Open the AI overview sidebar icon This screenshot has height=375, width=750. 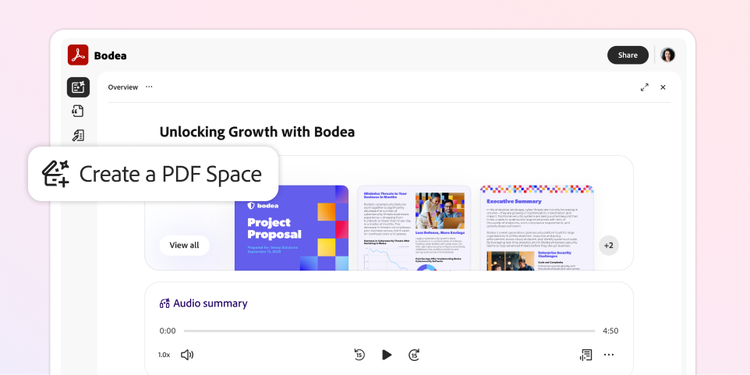(78, 87)
